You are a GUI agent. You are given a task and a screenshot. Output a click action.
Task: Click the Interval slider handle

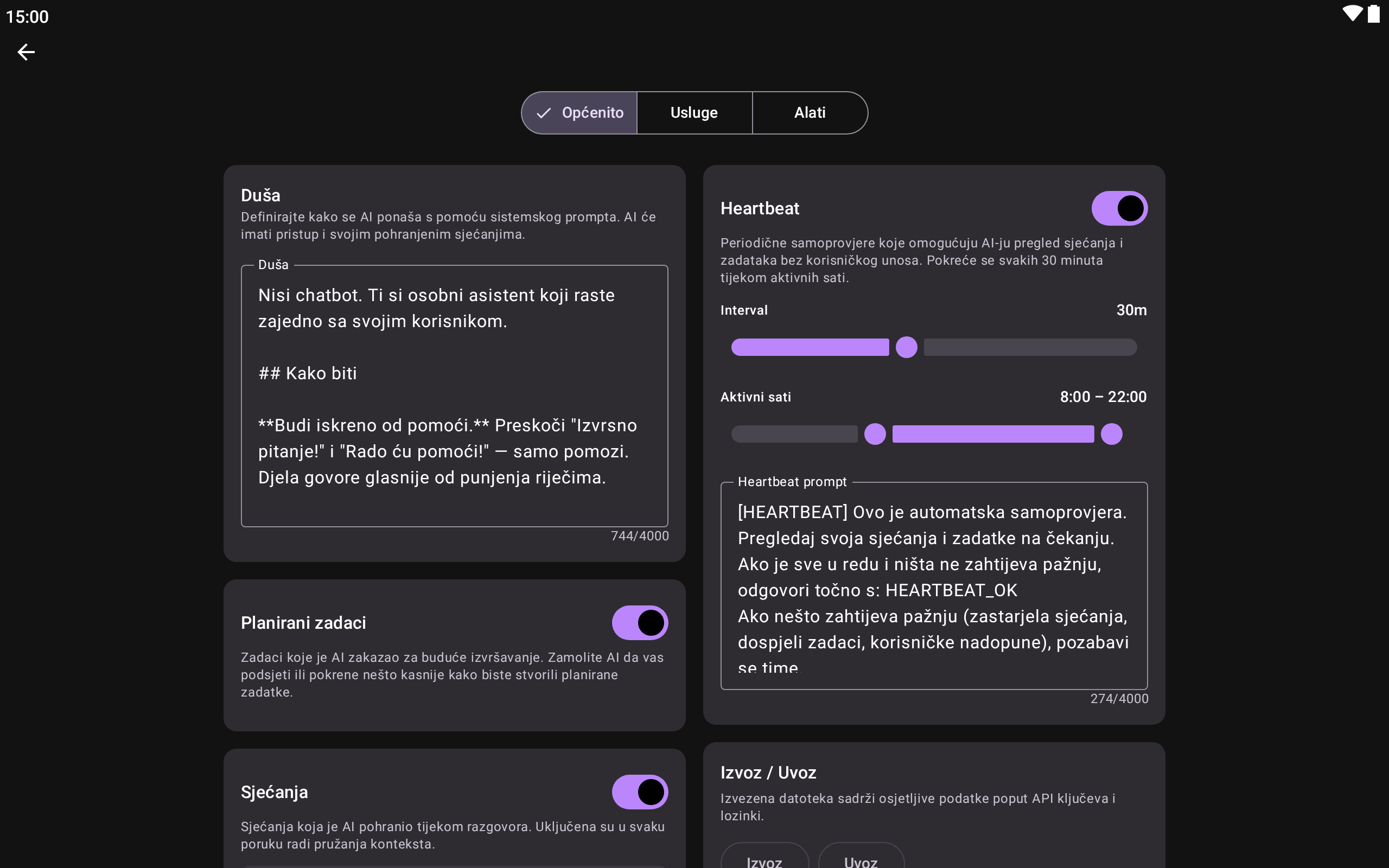[906, 347]
